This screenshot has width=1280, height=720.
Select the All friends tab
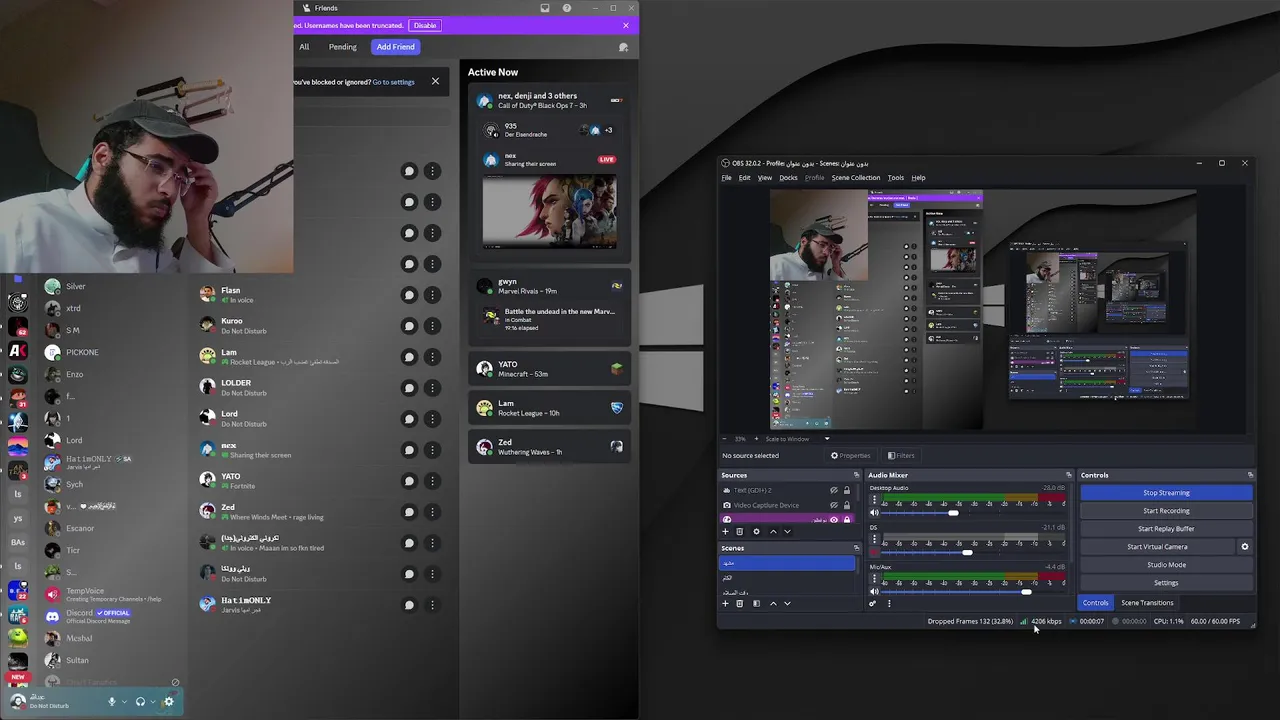coord(304,47)
